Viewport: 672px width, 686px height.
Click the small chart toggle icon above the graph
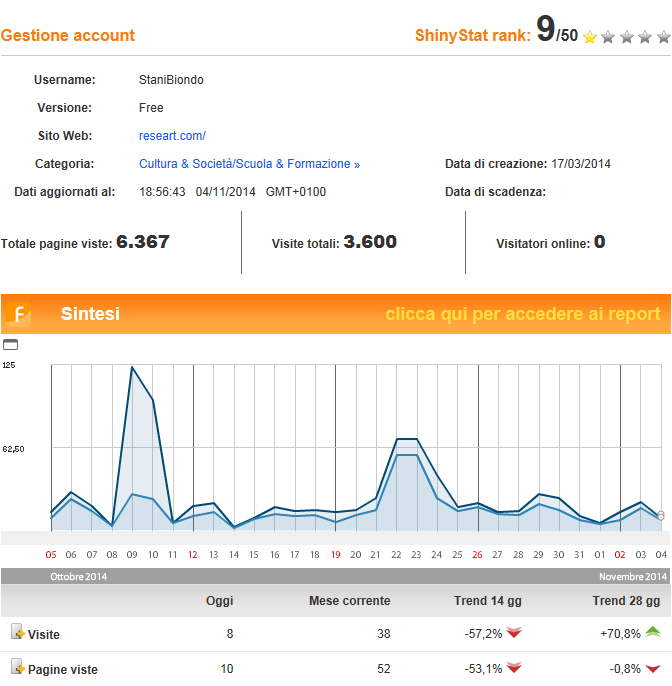pos(10,344)
